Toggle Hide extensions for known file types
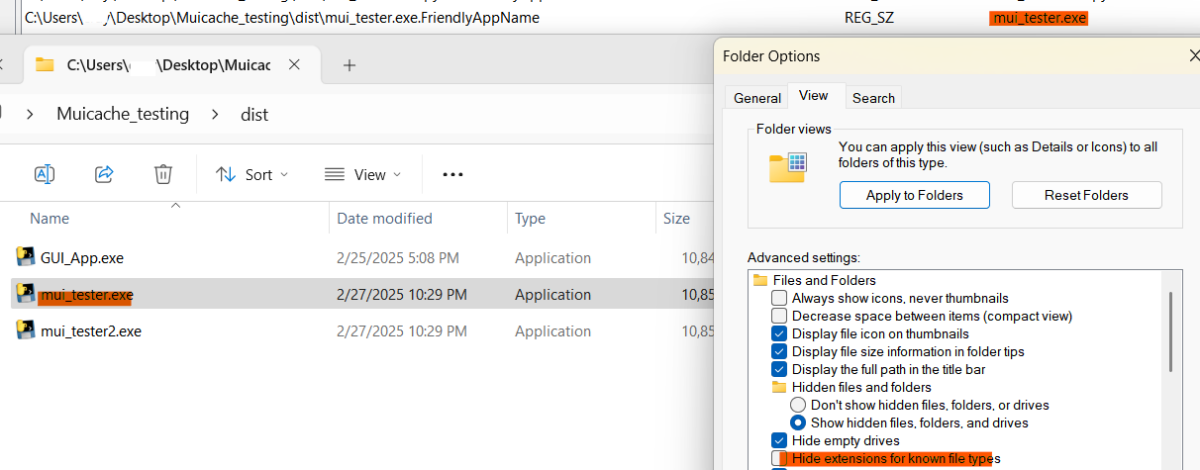 (779, 458)
